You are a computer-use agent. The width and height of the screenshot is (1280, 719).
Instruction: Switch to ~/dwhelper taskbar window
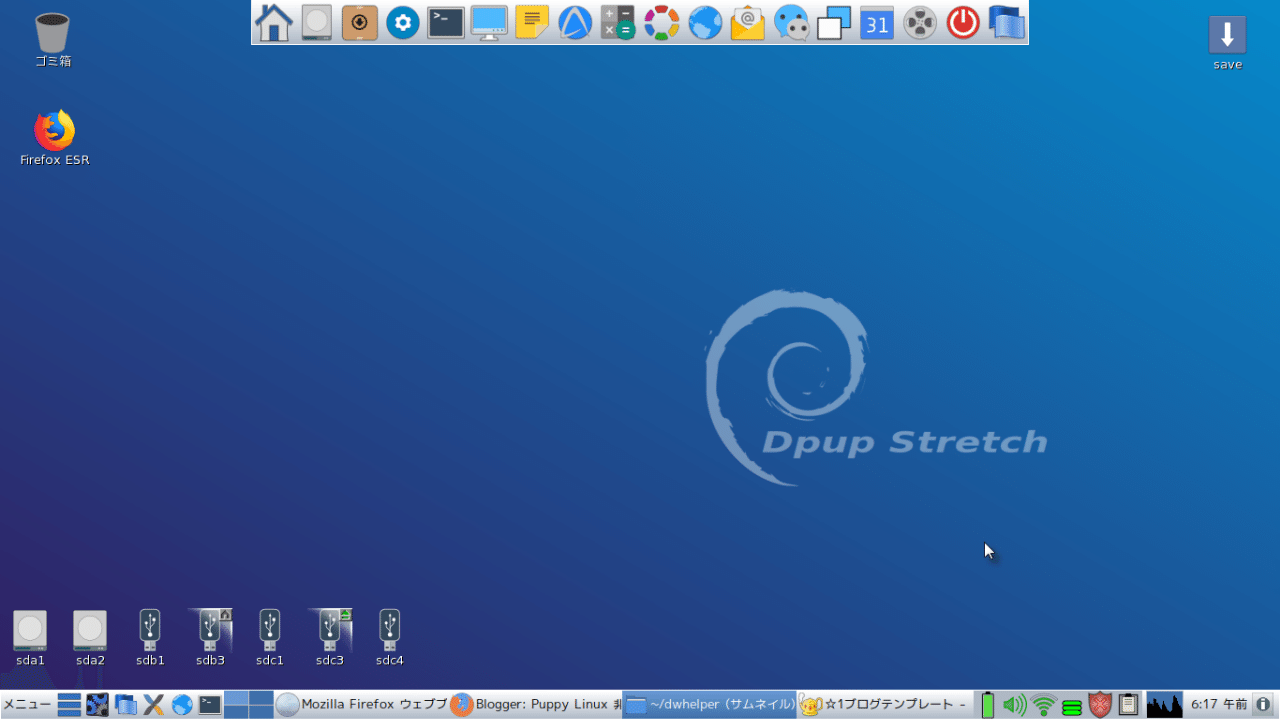(x=709, y=705)
